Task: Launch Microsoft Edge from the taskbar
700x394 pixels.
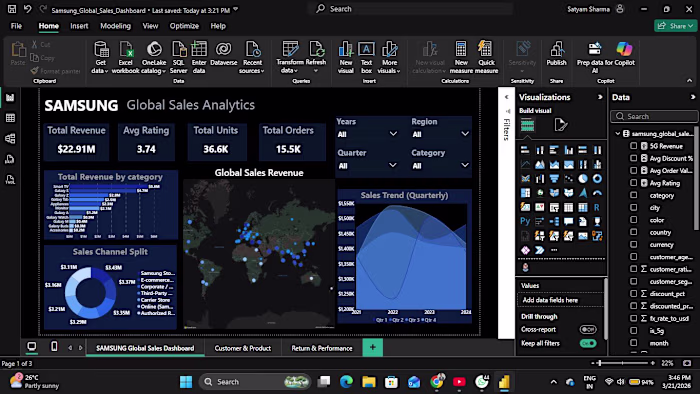Action: [x=346, y=382]
